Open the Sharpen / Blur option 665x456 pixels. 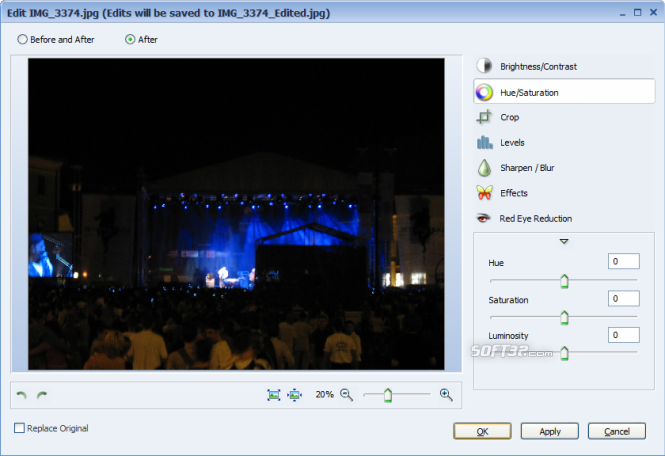tap(564, 168)
